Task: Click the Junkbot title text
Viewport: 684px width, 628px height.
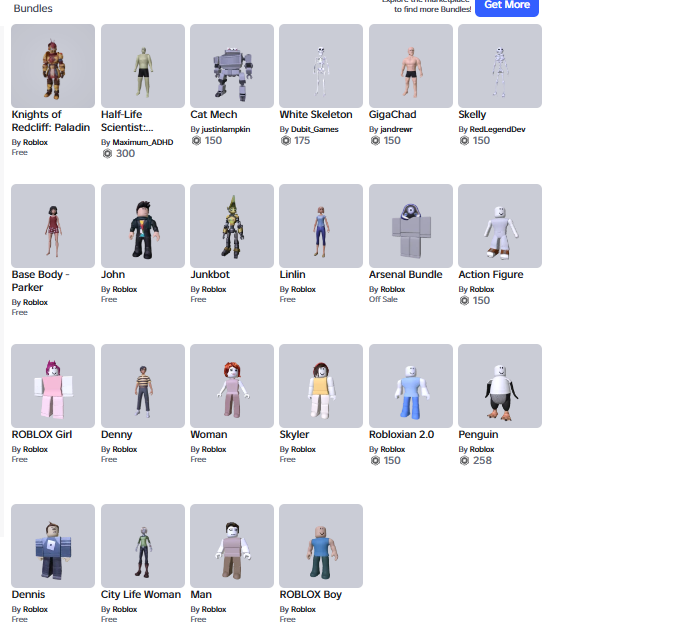Action: [210, 275]
